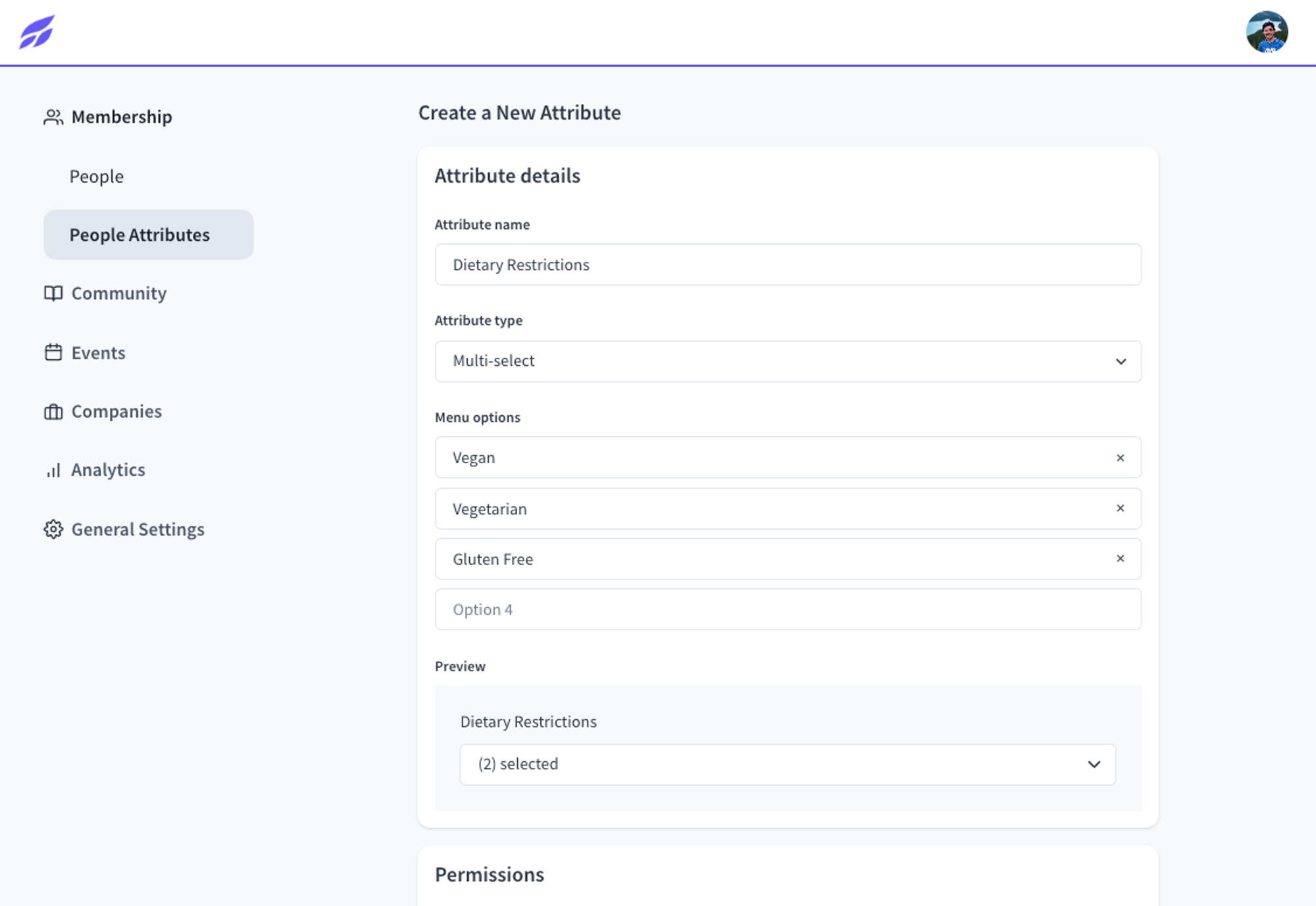
Task: Click the Events calendar icon
Action: coord(53,353)
